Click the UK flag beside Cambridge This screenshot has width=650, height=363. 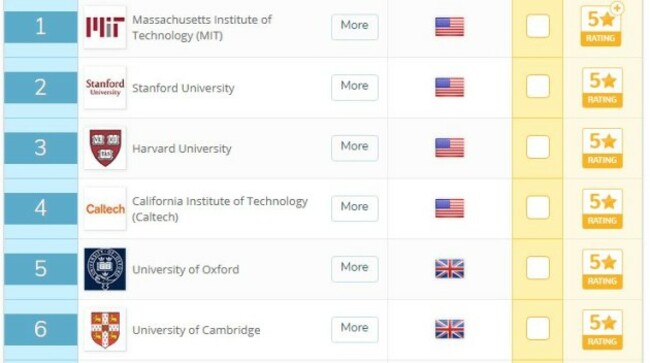pos(450,329)
